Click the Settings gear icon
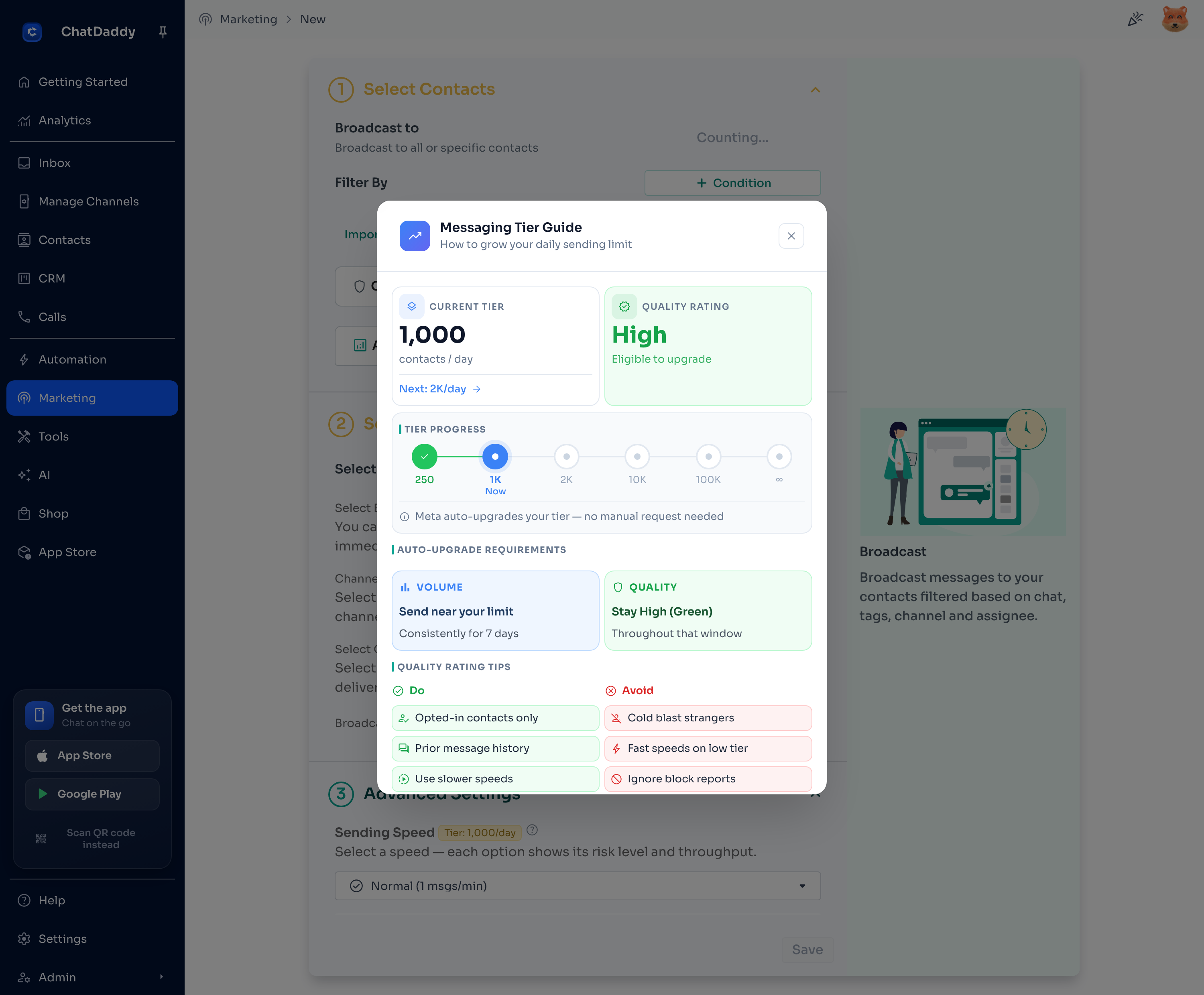Image resolution: width=1204 pixels, height=995 pixels. pos(24,939)
